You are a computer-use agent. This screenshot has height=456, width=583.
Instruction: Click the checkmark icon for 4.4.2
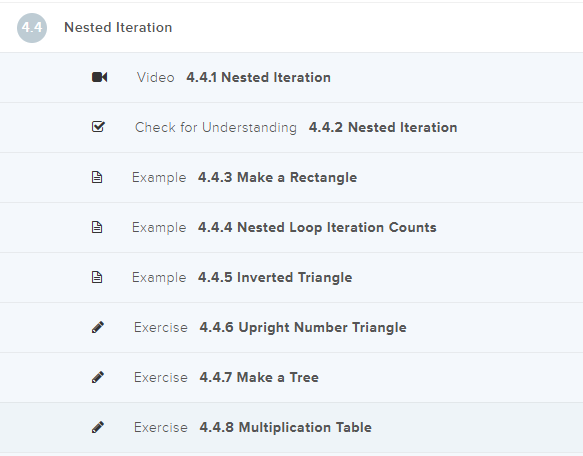coord(99,127)
